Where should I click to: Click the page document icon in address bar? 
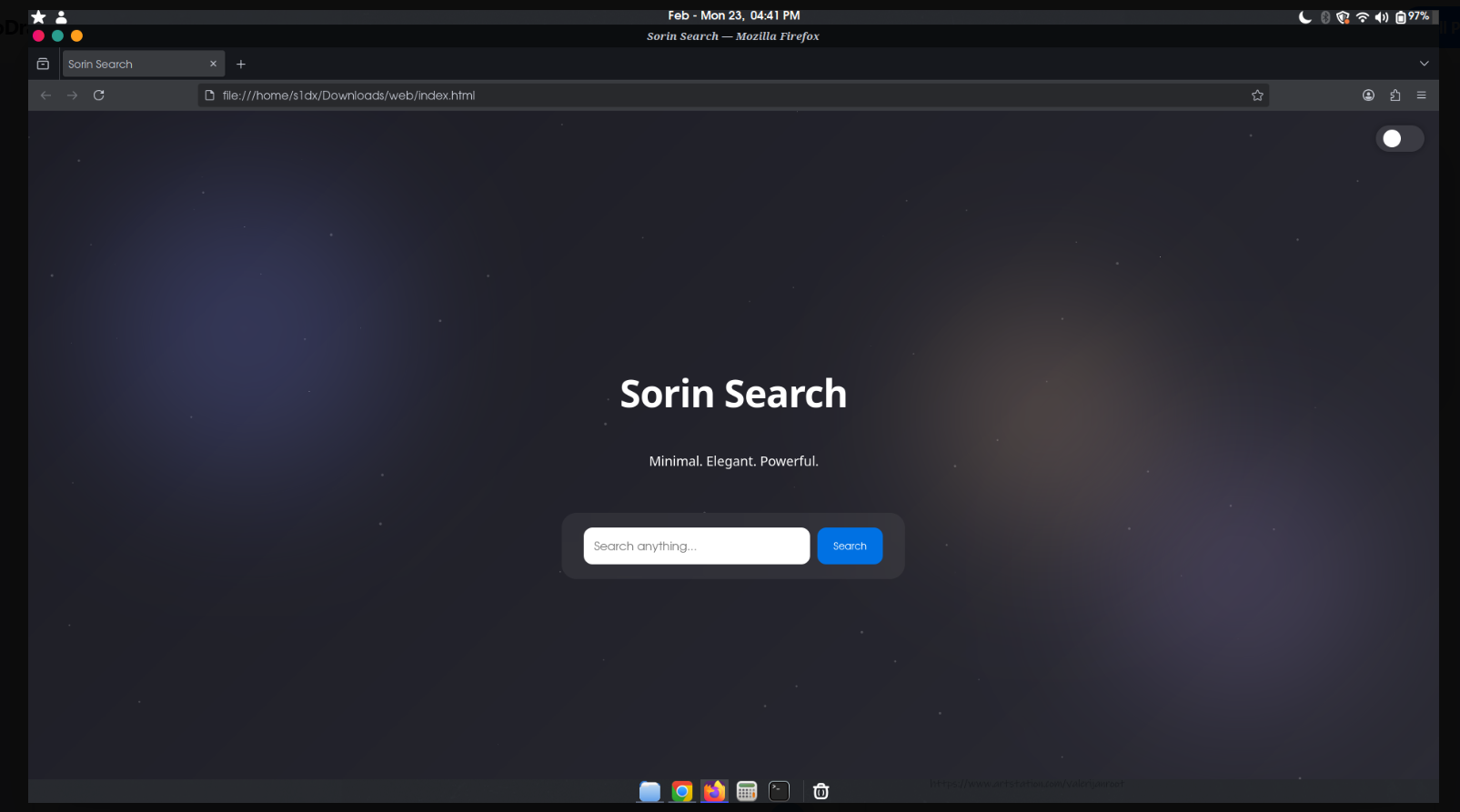click(209, 95)
